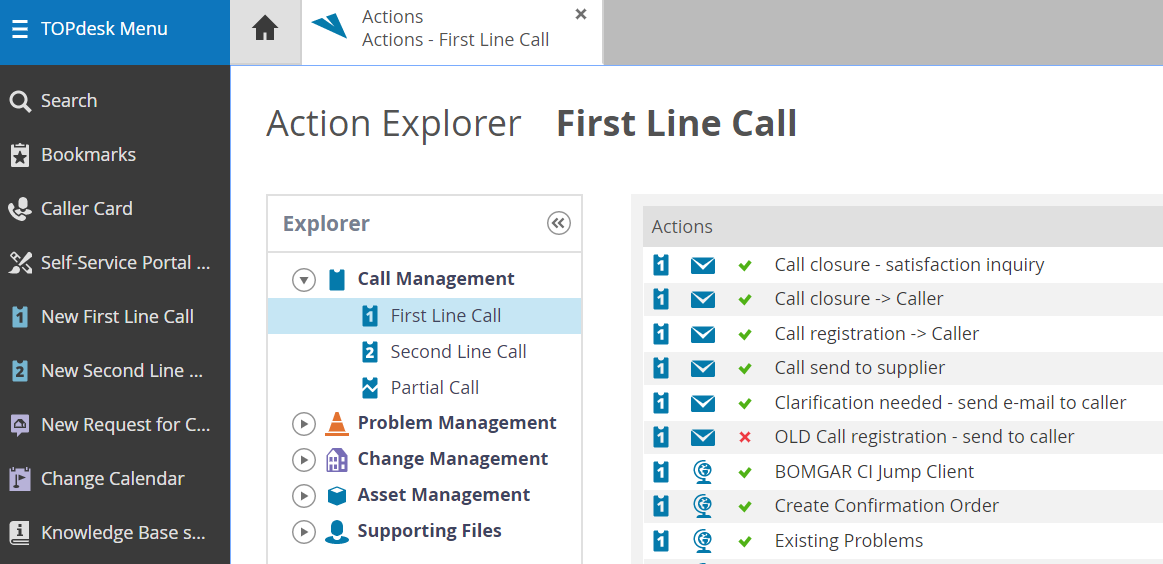Click the Call Management label
The width and height of the screenshot is (1163, 564).
(436, 279)
